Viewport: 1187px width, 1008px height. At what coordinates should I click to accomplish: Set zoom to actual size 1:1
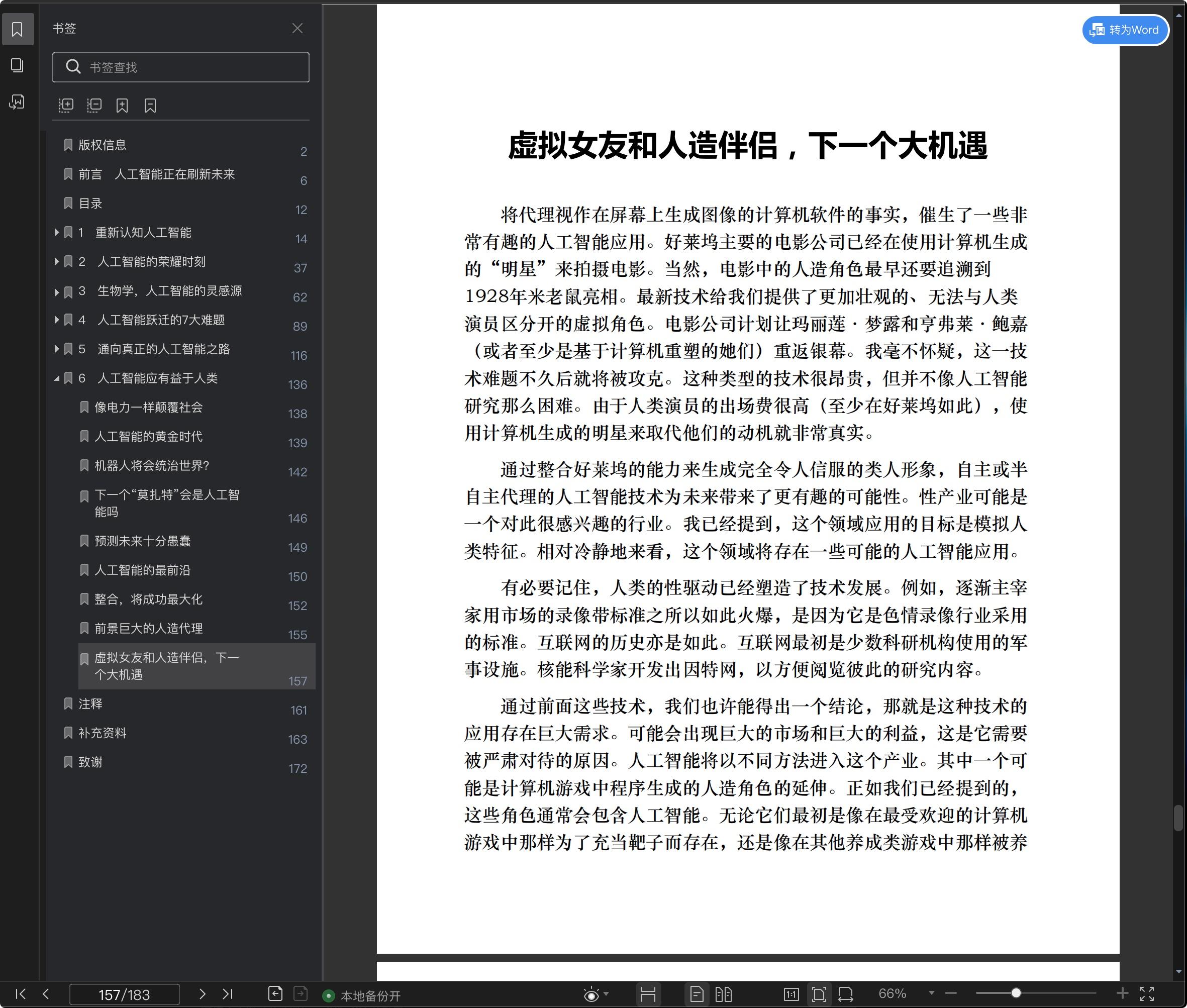point(791,994)
